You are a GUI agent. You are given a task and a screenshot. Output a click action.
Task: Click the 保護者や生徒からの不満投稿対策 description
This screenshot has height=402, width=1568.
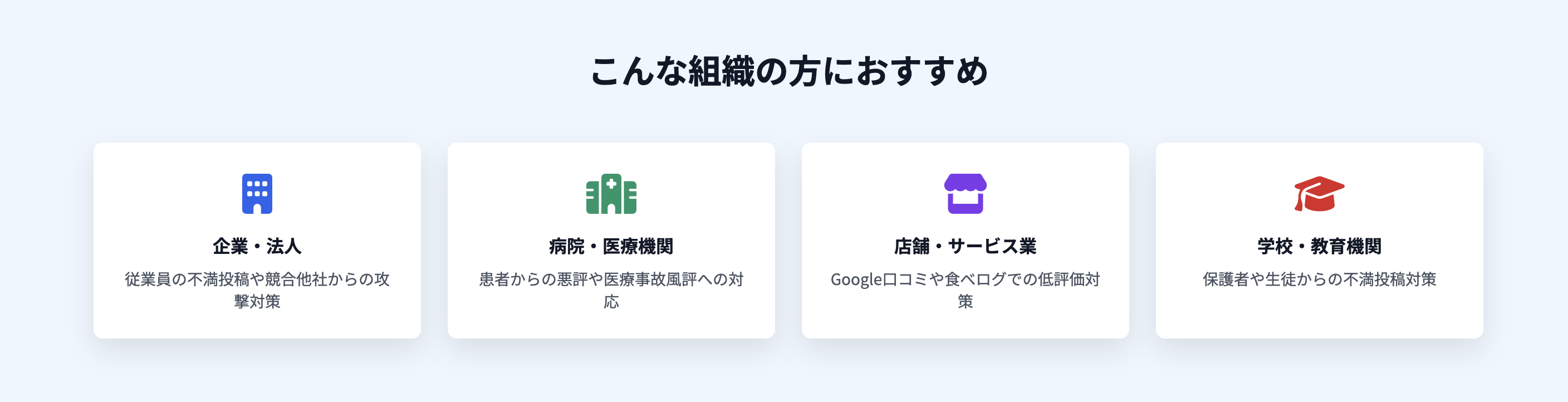coord(1319,280)
